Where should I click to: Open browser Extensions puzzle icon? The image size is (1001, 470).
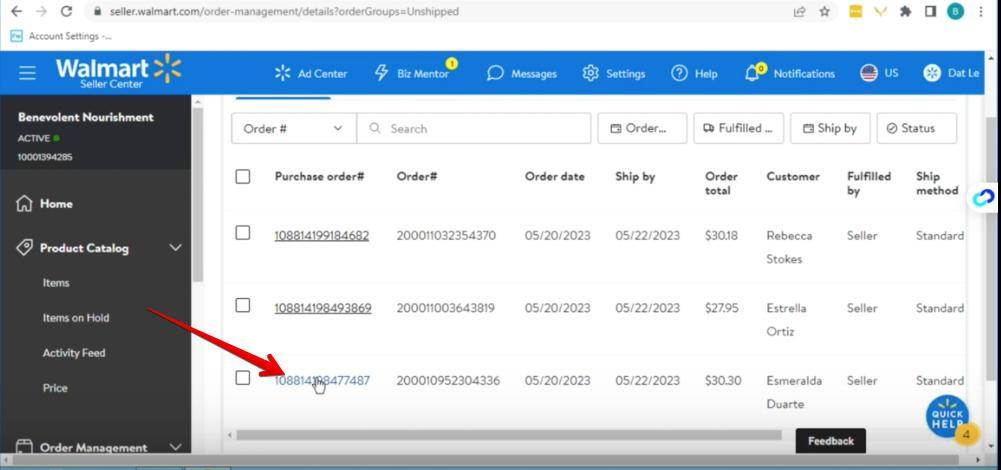[905, 11]
